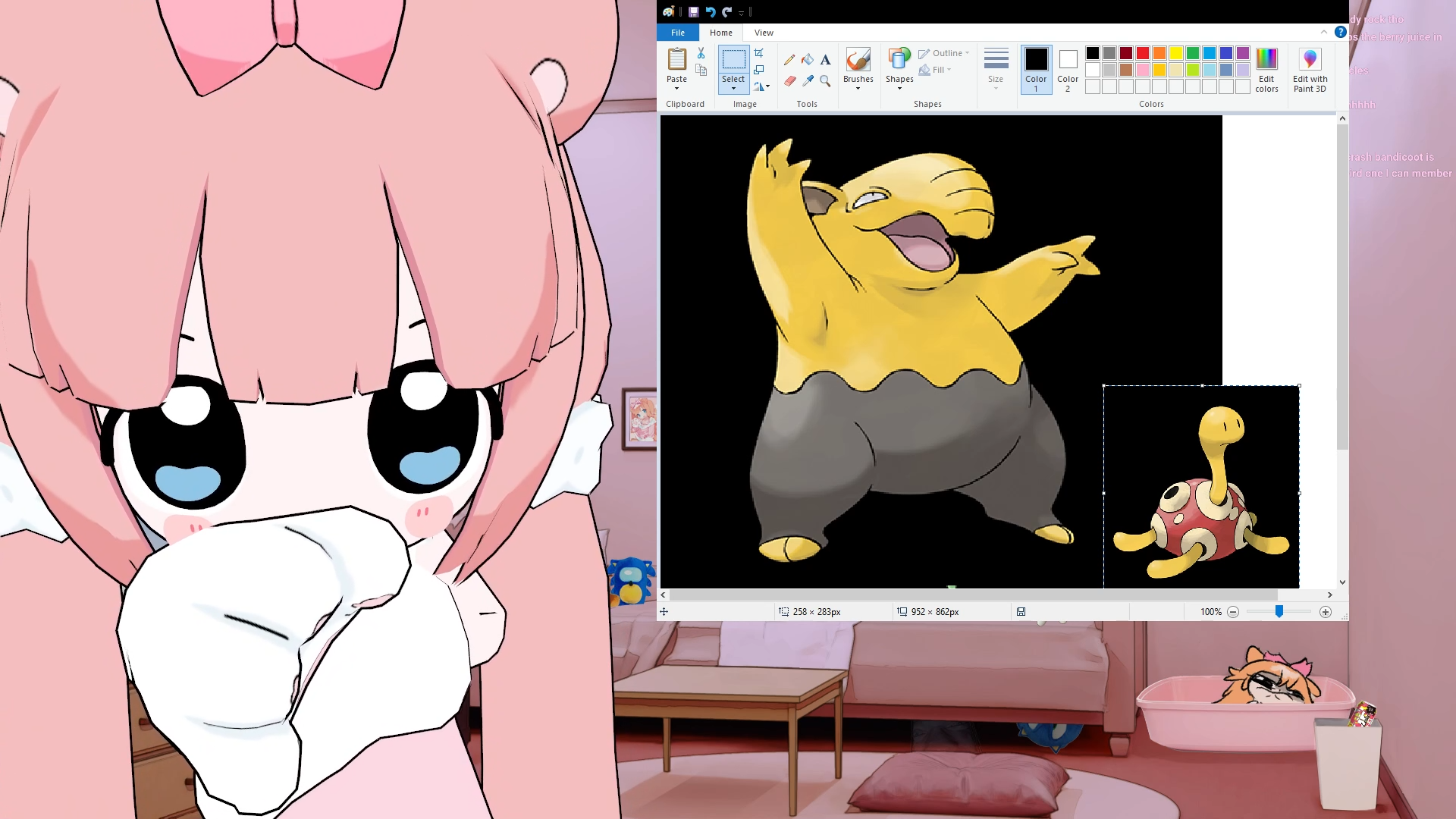Activate the Text tool
Screen dimensions: 1456x819
click(x=826, y=59)
